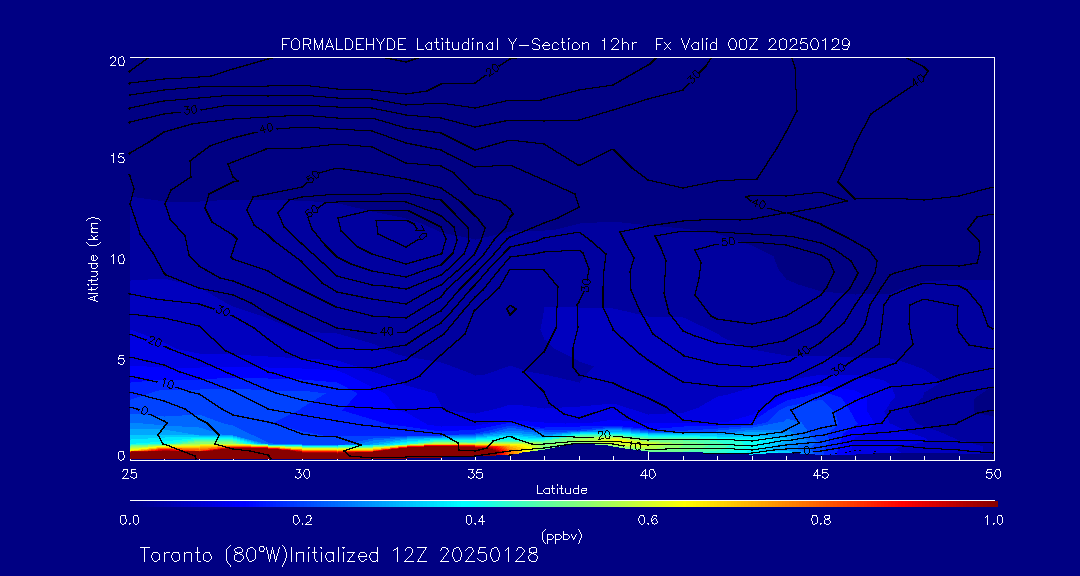
Task: Click the colorbar label 0.6
Action: click(649, 521)
